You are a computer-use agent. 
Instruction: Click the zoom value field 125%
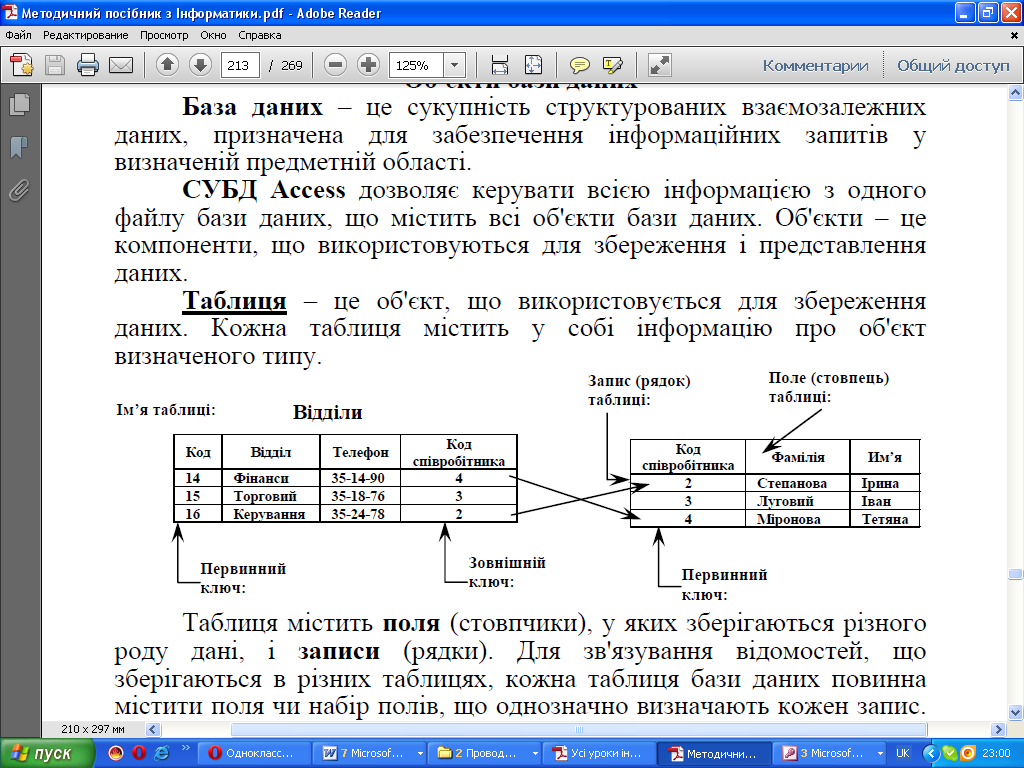[417, 65]
